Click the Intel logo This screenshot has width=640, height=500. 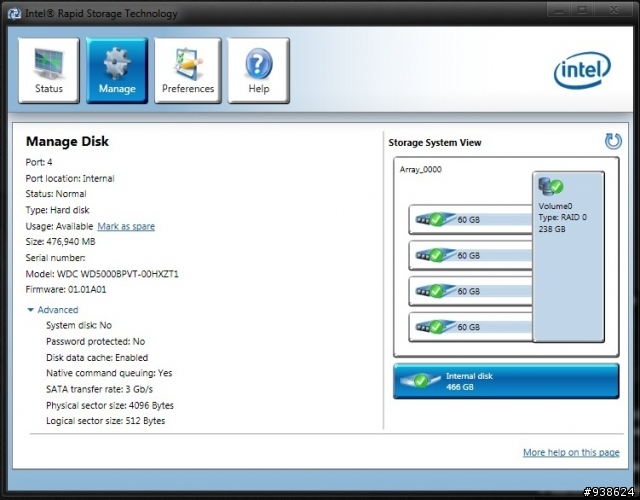(x=582, y=70)
